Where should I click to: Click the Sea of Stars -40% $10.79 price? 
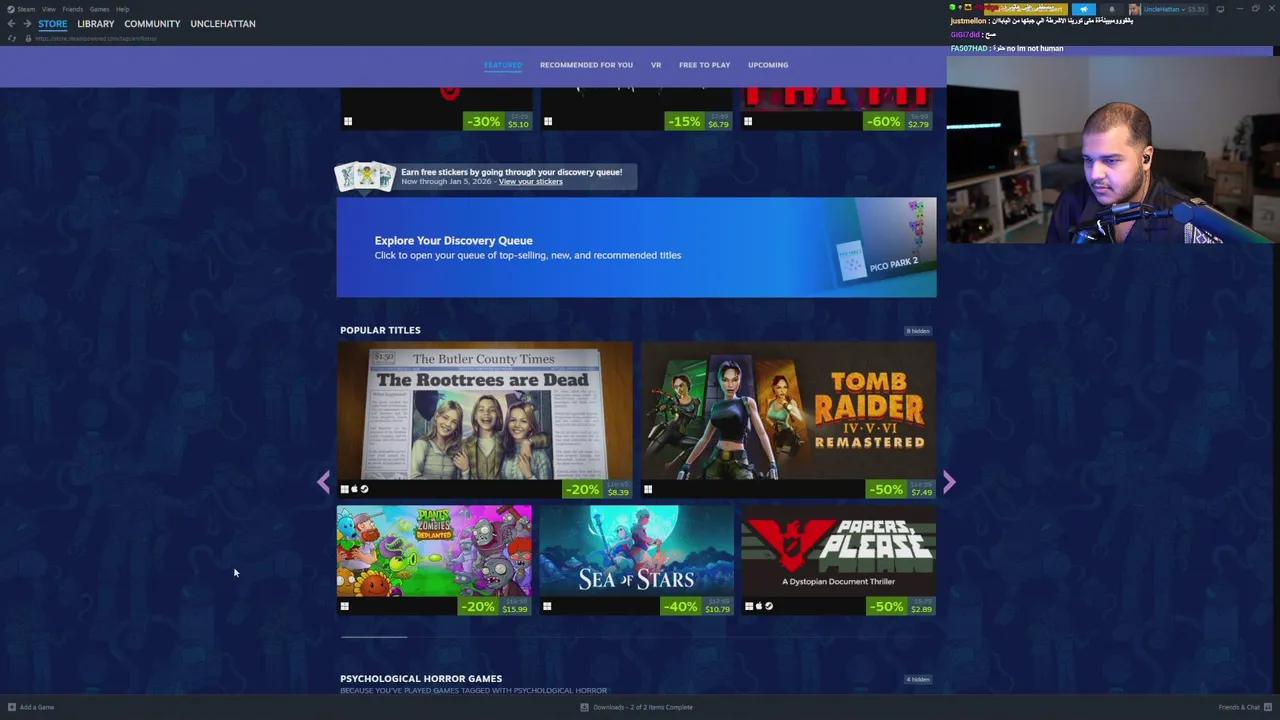[697, 606]
